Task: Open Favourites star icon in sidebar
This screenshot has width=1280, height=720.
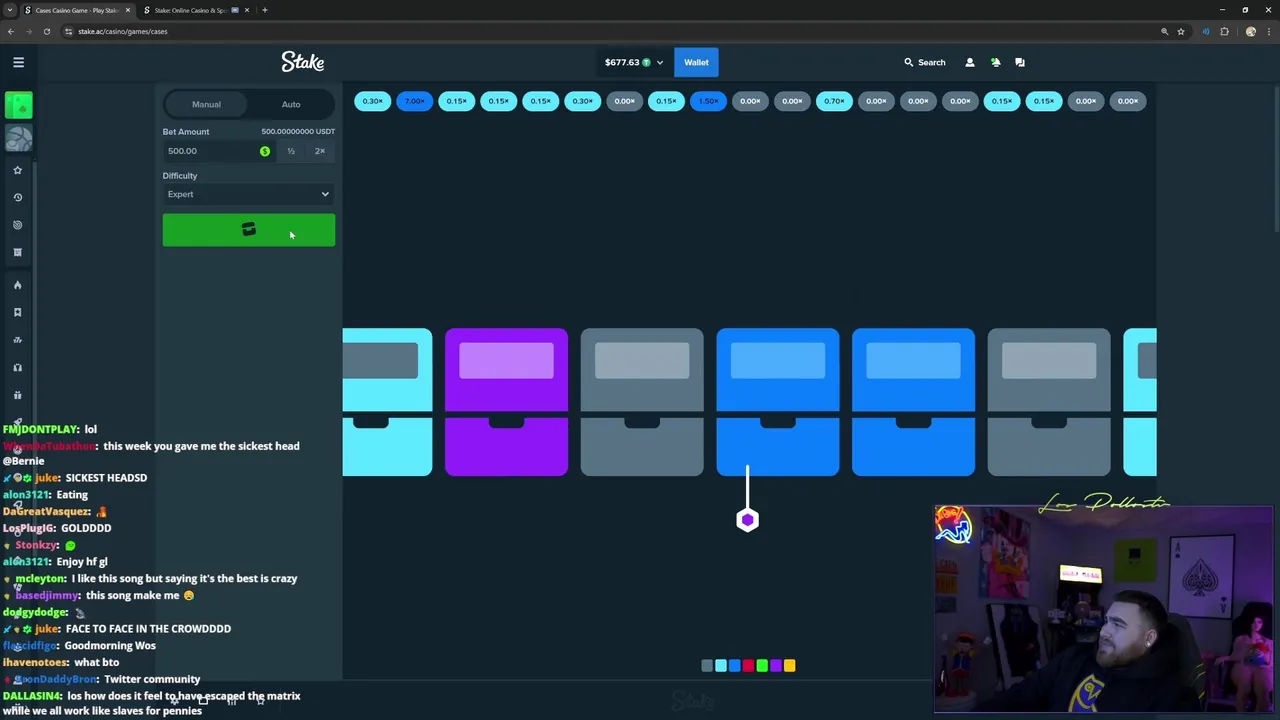Action: click(17, 170)
